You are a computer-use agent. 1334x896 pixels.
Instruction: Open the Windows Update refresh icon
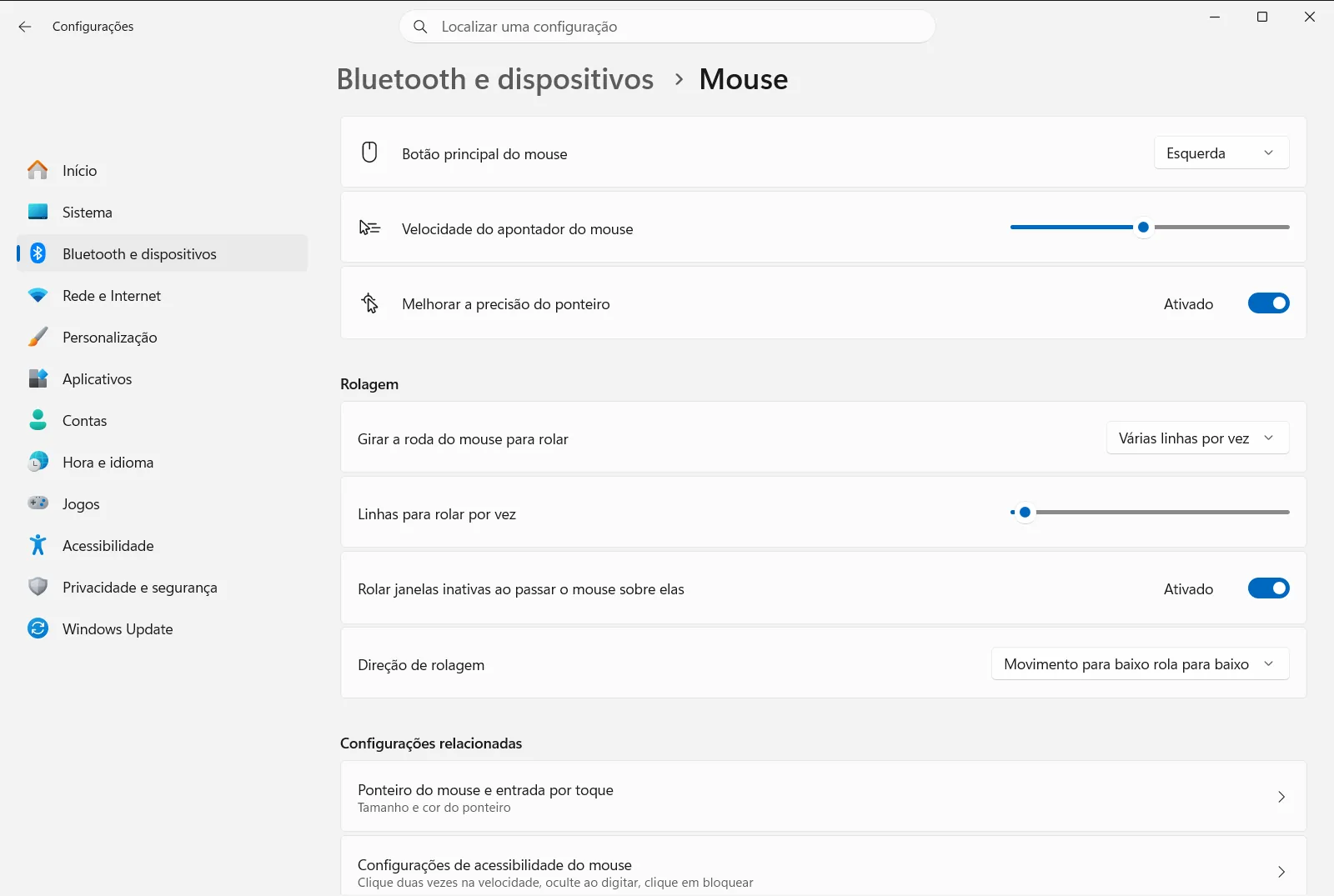pyautogui.click(x=38, y=628)
